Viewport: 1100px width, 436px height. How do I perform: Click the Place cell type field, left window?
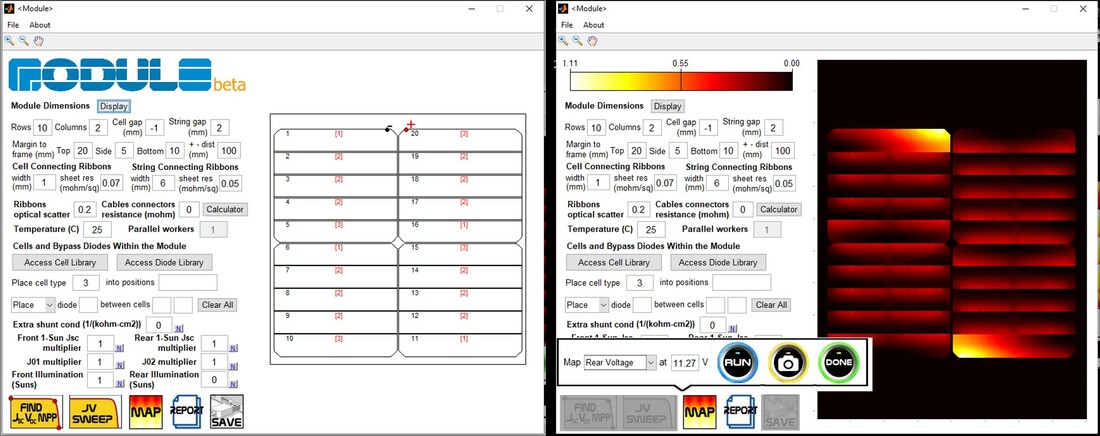(x=86, y=282)
